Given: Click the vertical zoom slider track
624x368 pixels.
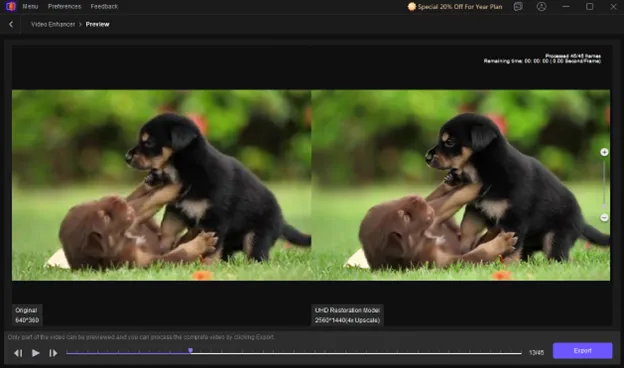Looking at the screenshot, I should (x=604, y=185).
